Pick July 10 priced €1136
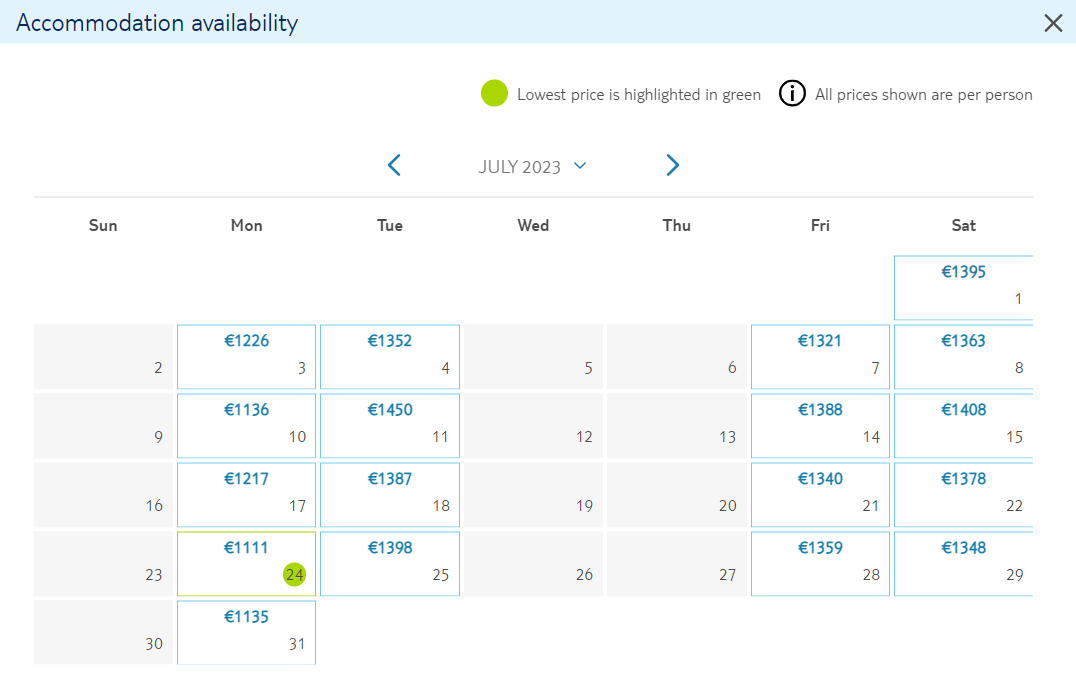This screenshot has height=674, width=1076. tap(246, 426)
